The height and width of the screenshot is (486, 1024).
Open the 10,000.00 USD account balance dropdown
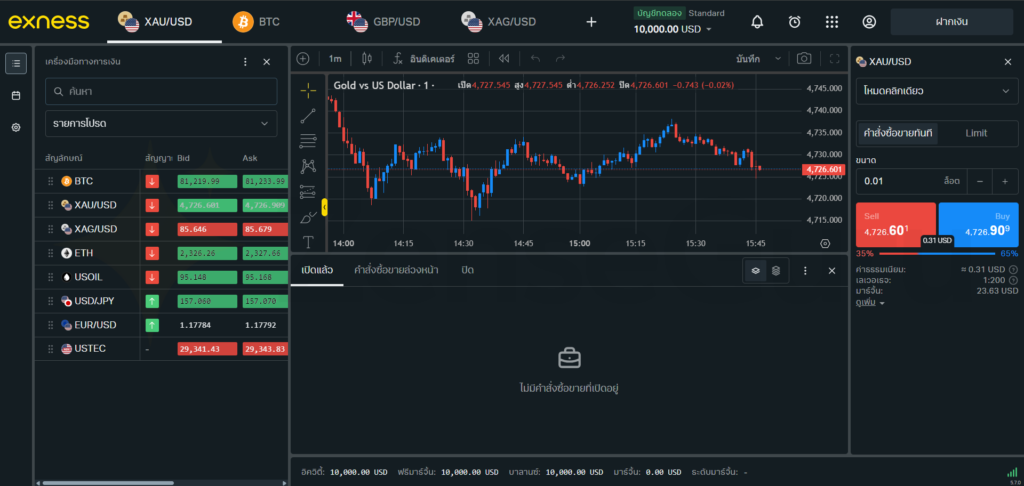673,29
